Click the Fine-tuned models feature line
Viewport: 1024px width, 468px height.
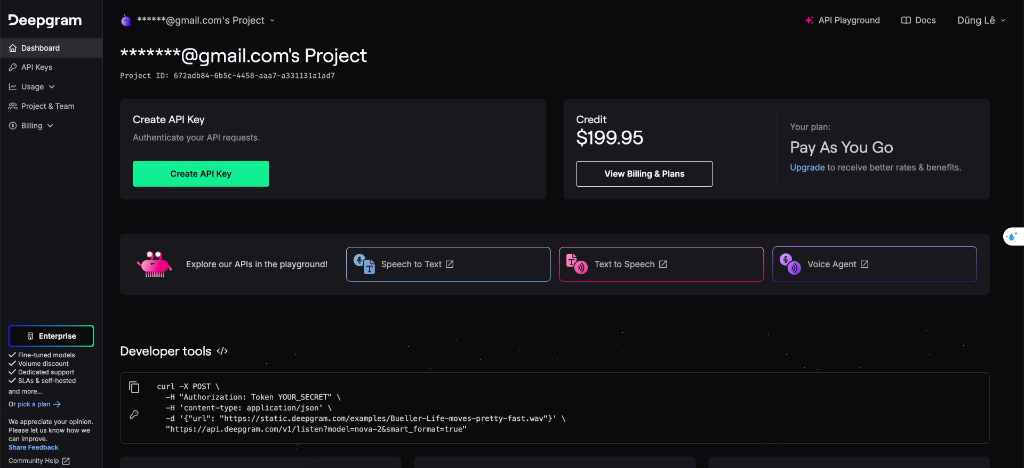(42, 355)
